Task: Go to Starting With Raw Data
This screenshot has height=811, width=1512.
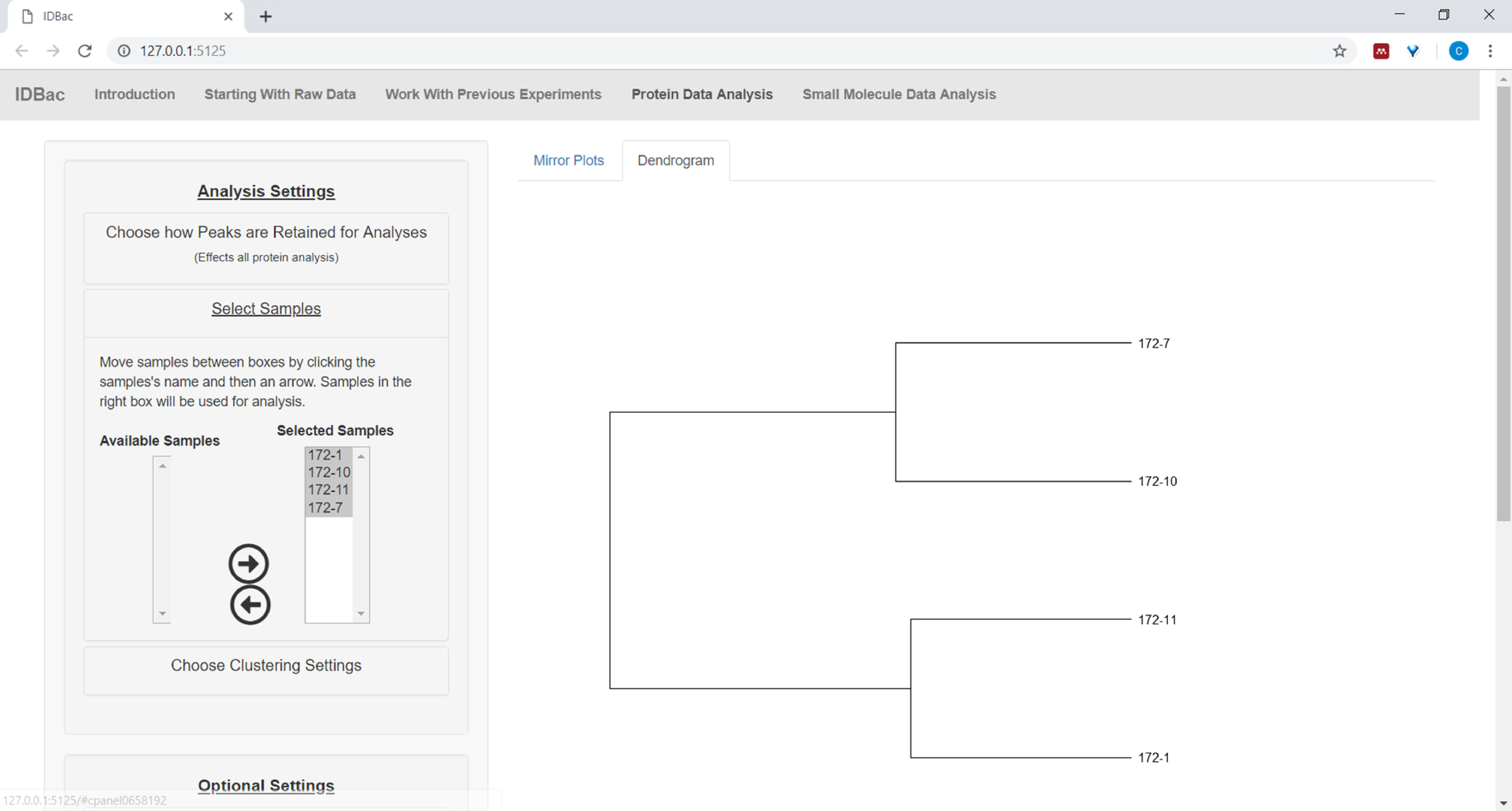Action: [x=280, y=95]
